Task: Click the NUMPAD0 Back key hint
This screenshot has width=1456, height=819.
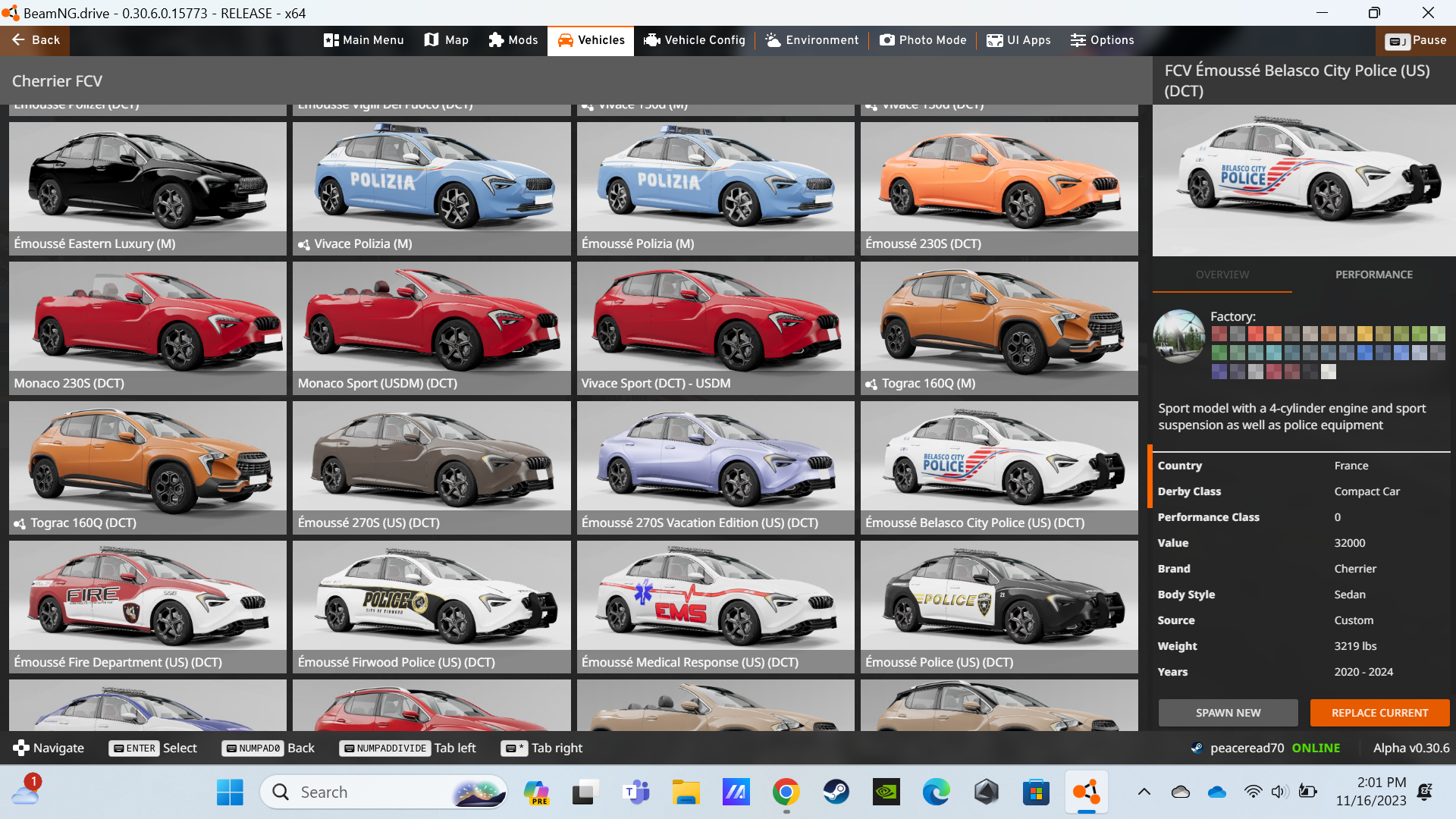Action: [268, 748]
